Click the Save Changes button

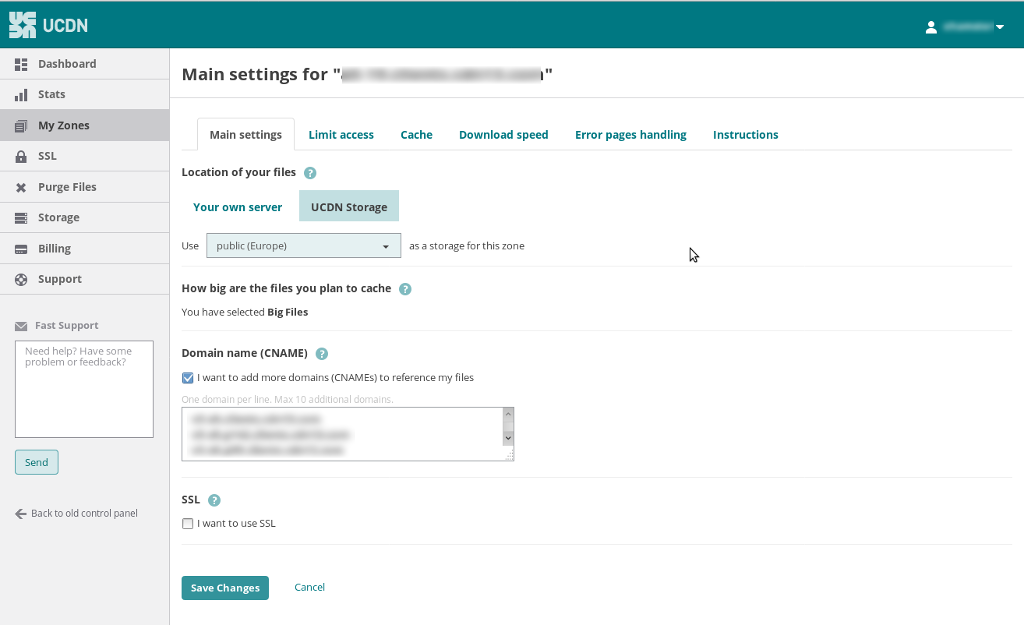point(225,588)
